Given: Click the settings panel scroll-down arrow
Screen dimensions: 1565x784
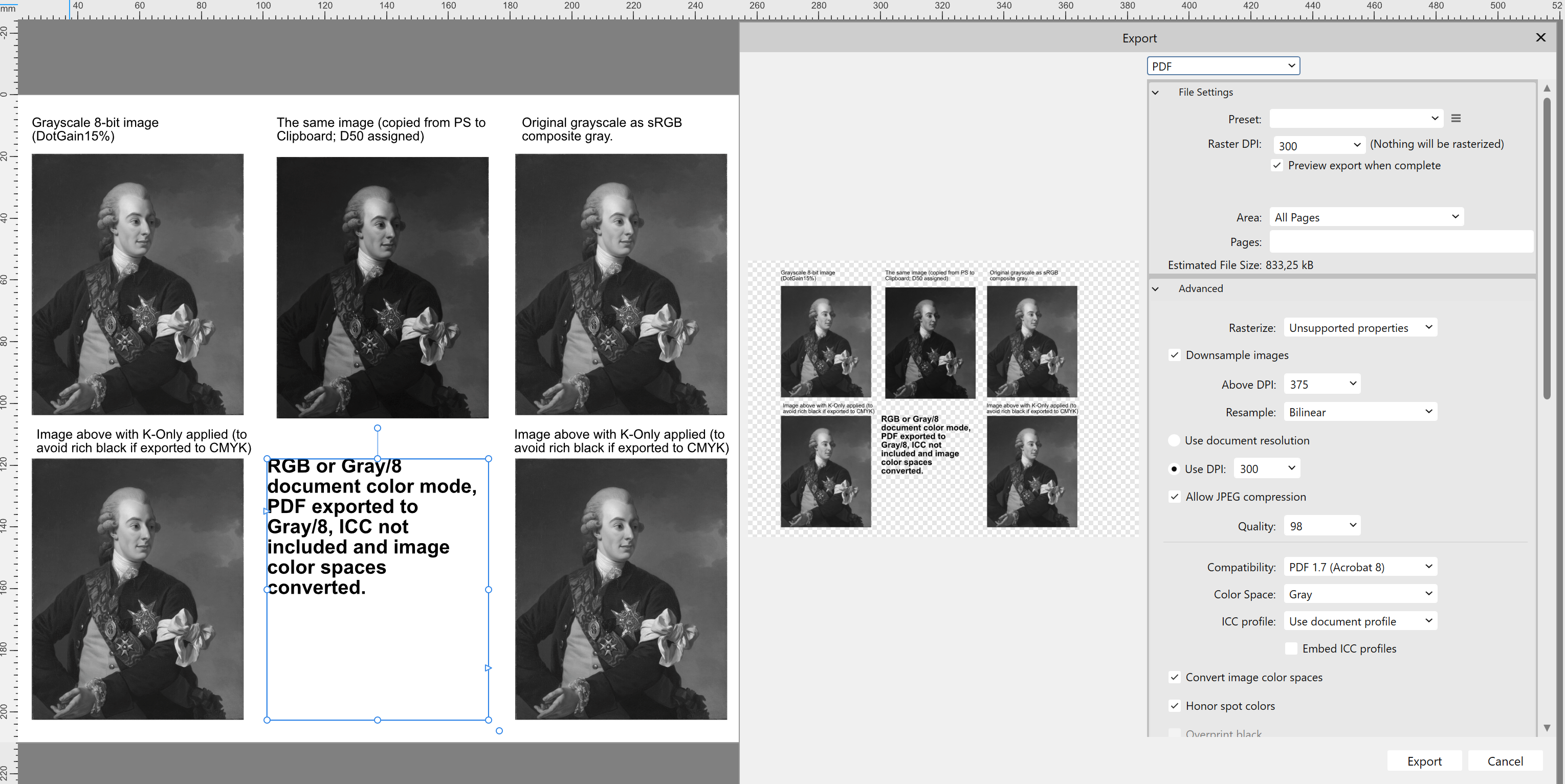Looking at the screenshot, I should click(1547, 728).
